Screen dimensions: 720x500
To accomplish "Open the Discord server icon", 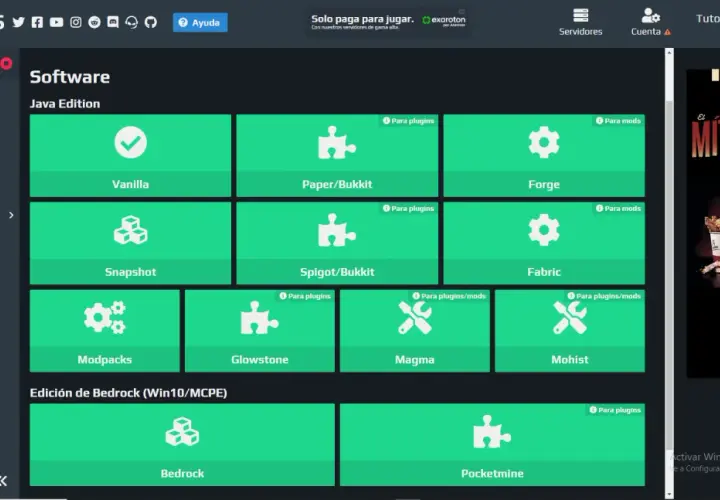I will pyautogui.click(x=113, y=22).
